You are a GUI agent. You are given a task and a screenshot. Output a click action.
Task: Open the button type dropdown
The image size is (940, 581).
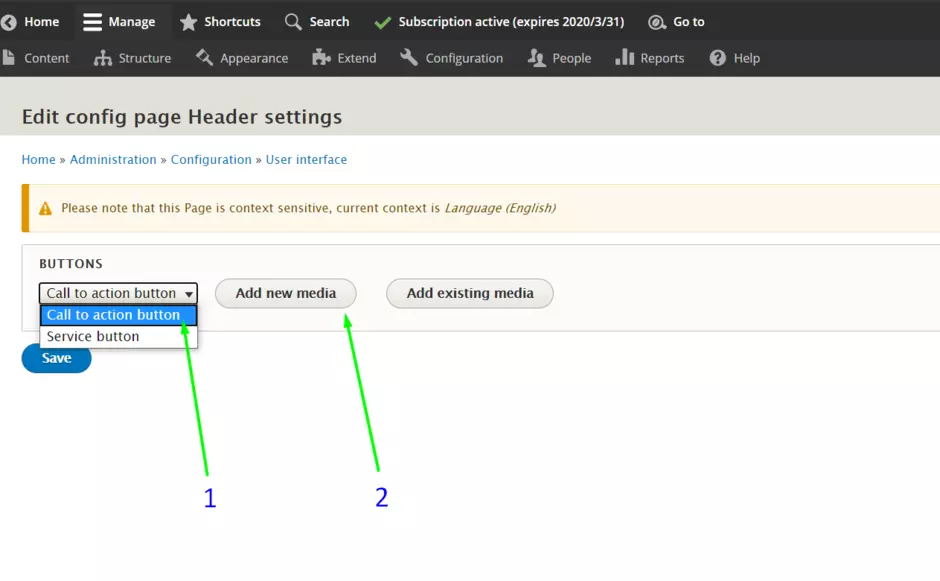(118, 293)
